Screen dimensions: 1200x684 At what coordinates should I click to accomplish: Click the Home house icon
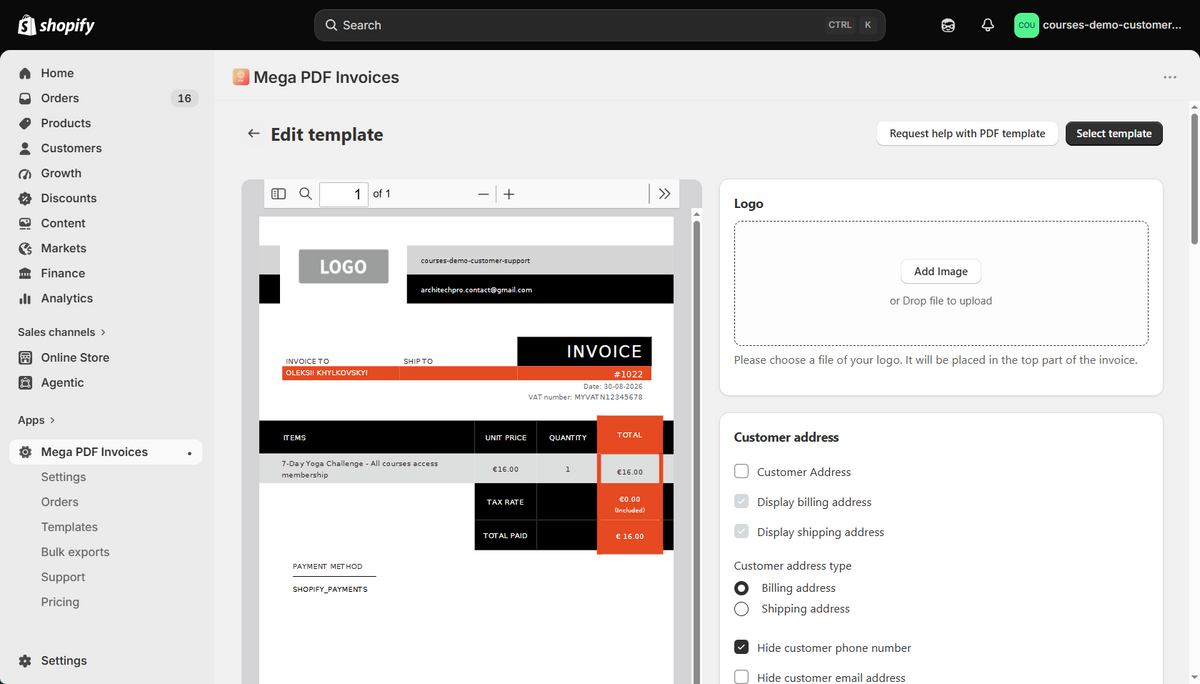point(25,73)
